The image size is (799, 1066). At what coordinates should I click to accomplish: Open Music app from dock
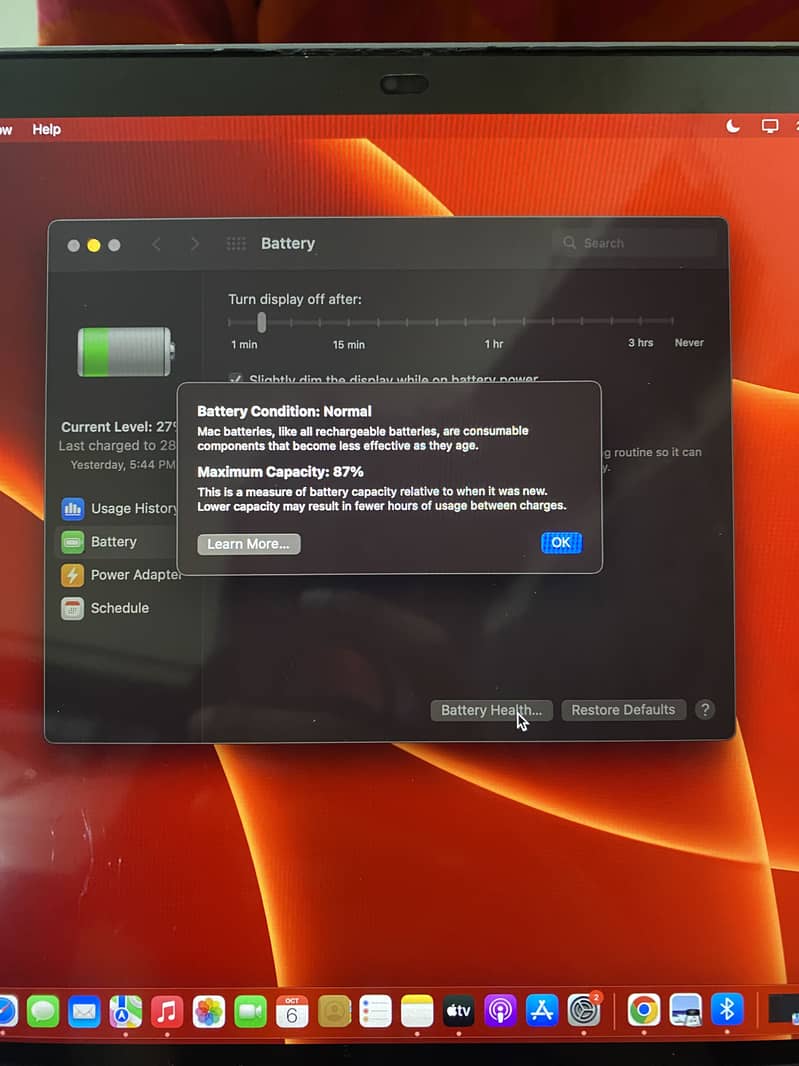tap(167, 1012)
